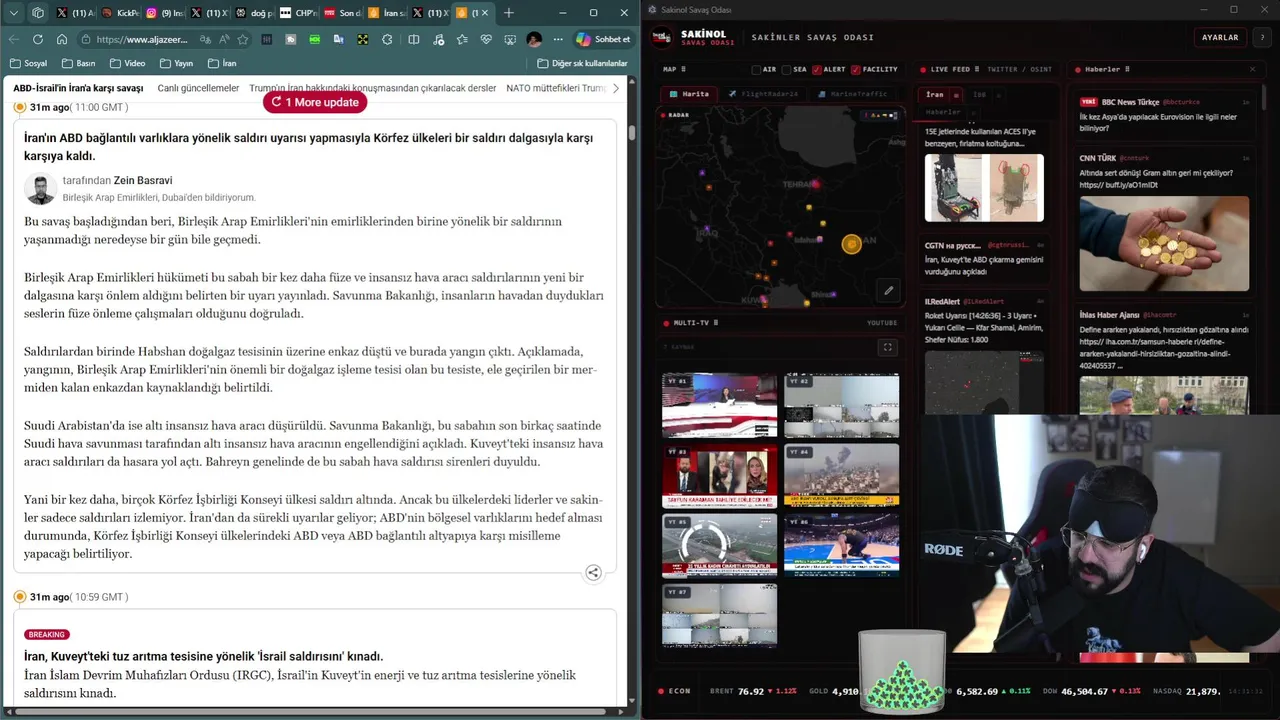The image size is (1280, 720).
Task: Click the Sakinol Savaş Odası logo
Action: 661,37
